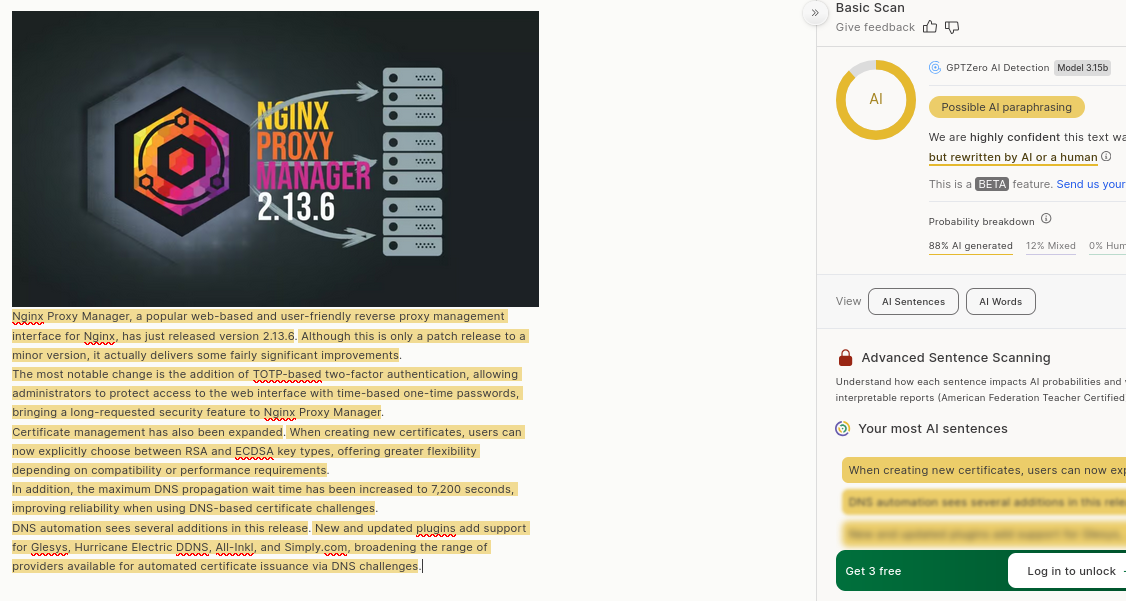Click the AI score donut chart

click(x=875, y=99)
